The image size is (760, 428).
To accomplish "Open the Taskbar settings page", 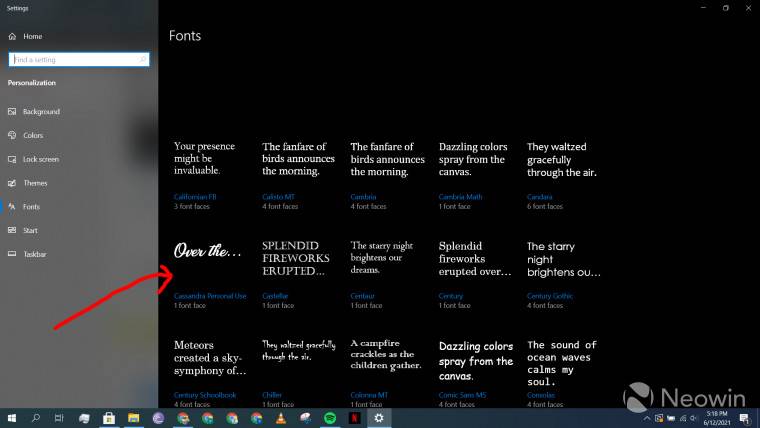I will click(x=35, y=255).
